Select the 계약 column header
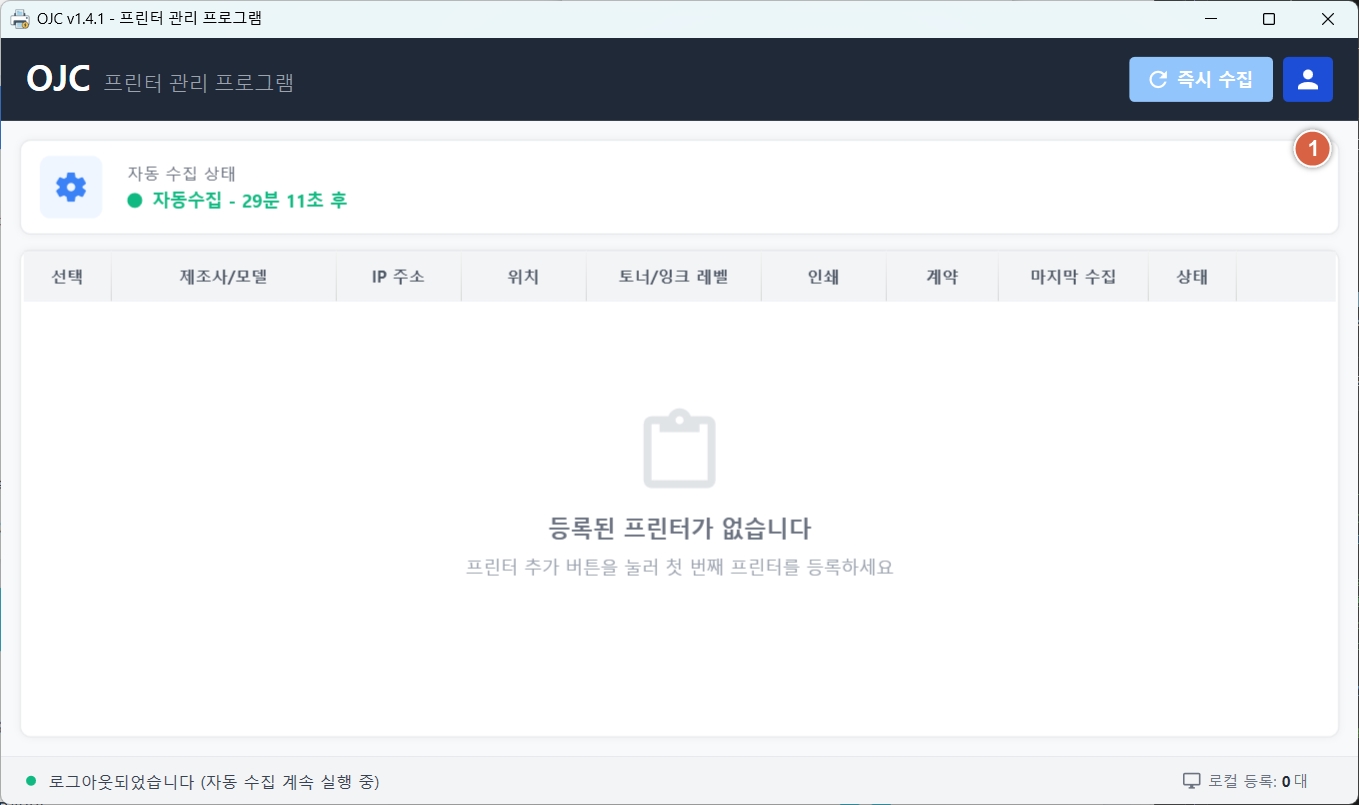 point(942,277)
